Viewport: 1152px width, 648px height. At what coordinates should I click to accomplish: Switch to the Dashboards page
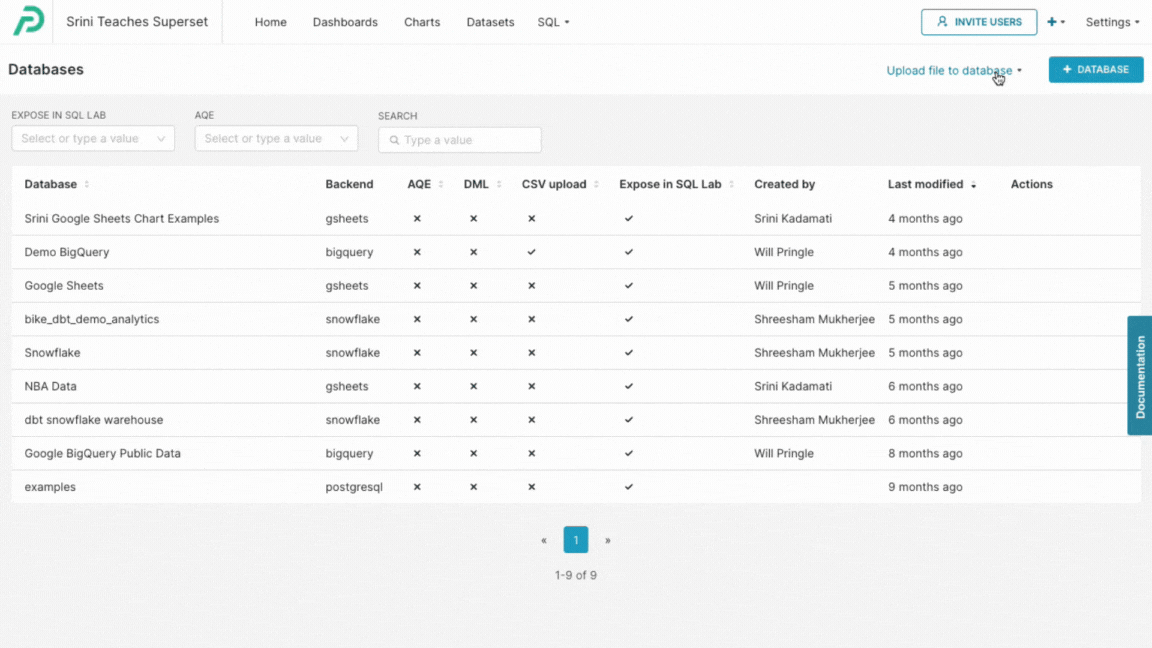tap(344, 21)
